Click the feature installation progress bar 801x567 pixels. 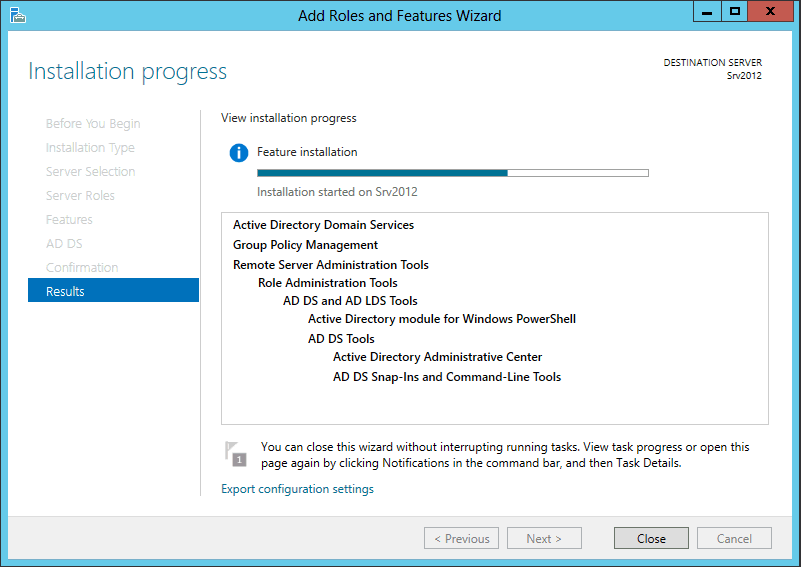pos(453,173)
